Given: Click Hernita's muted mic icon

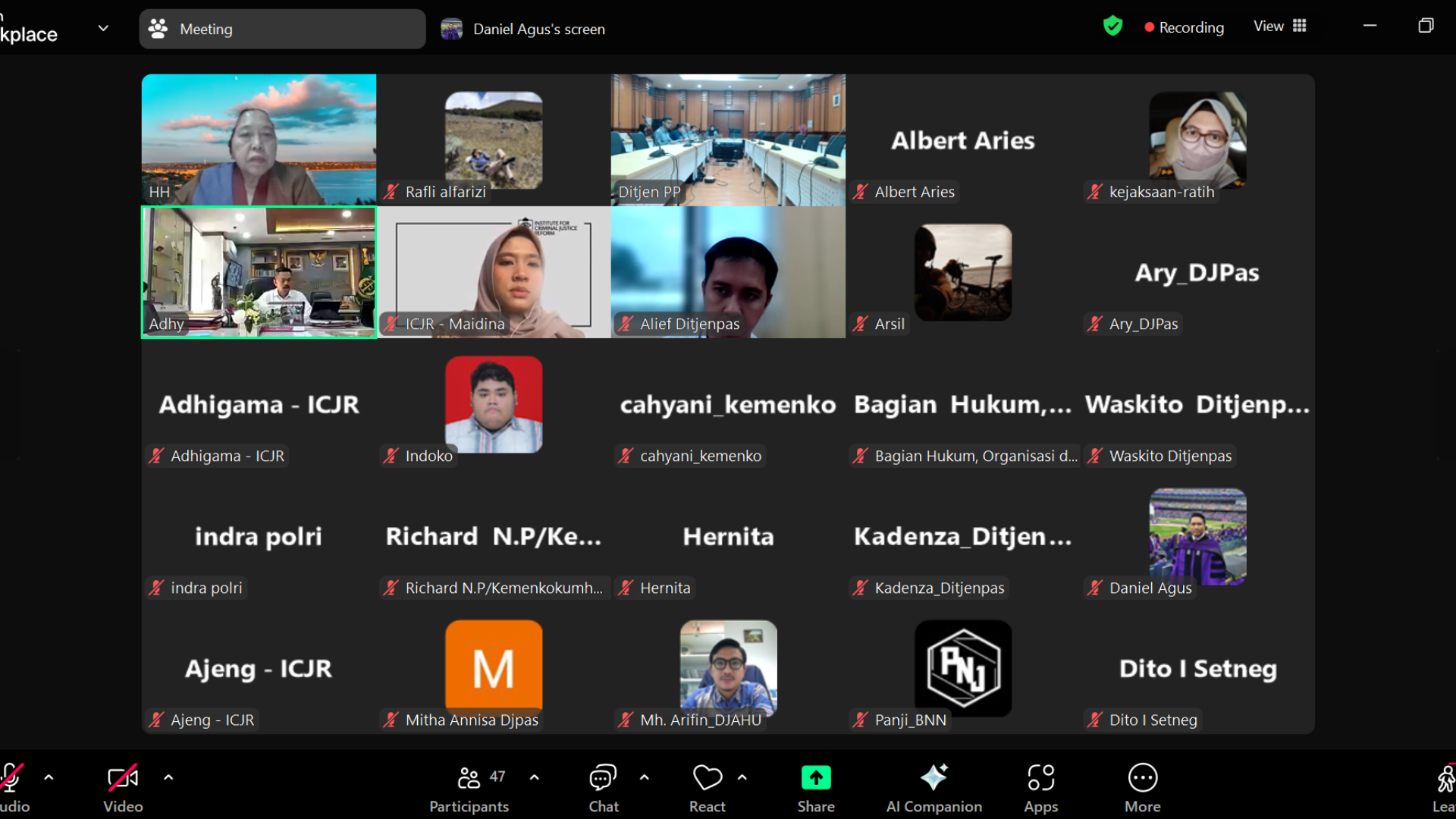Looking at the screenshot, I should coord(626,588).
